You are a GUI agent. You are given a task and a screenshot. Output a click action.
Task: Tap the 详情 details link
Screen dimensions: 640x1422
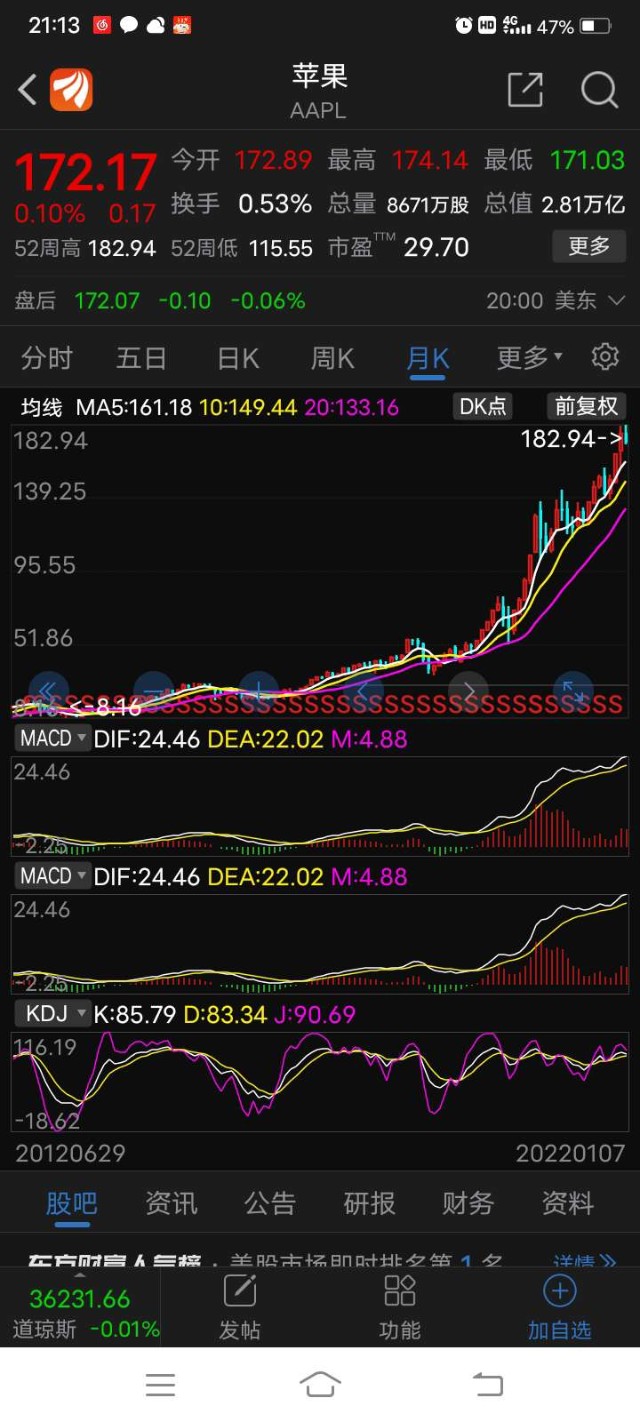tap(585, 1260)
